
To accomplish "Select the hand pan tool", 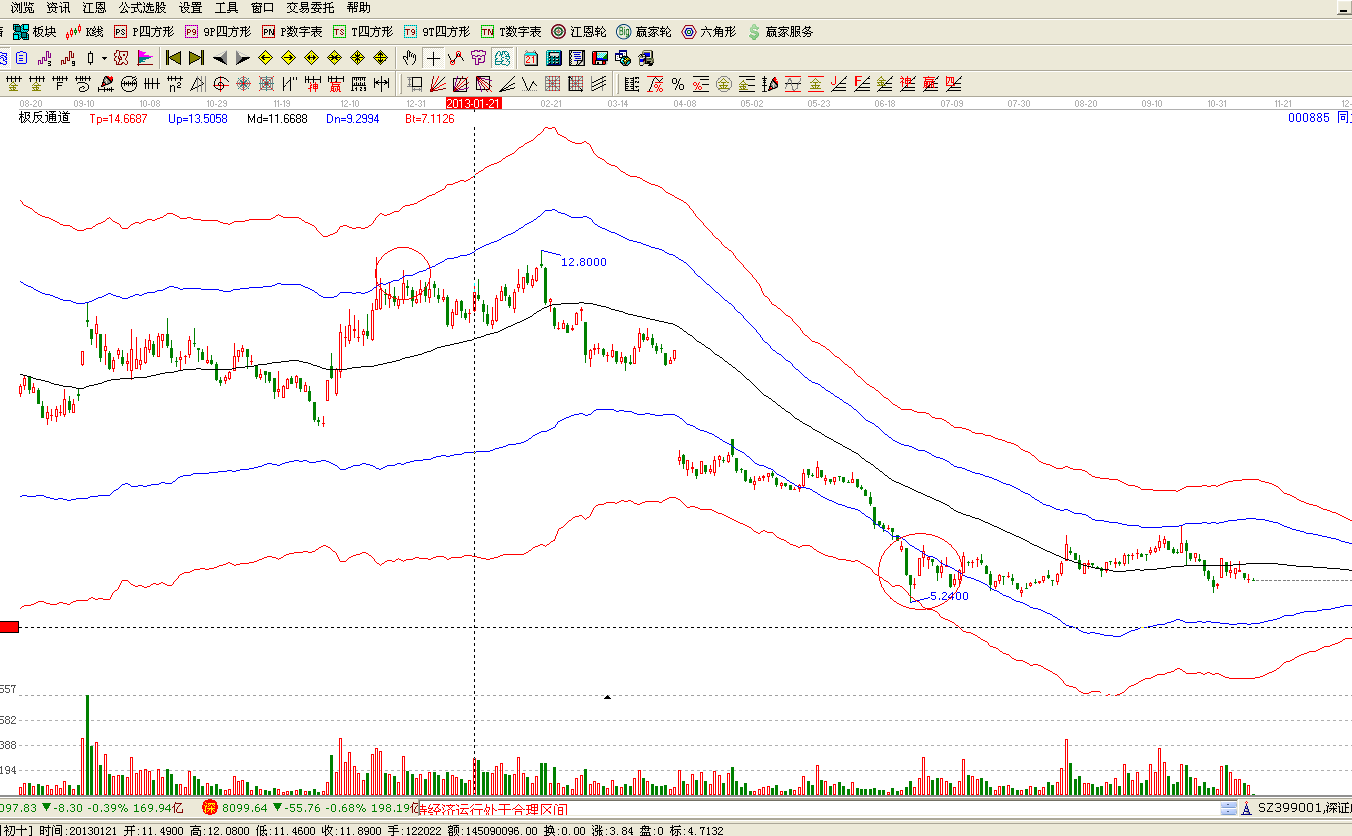I will click(x=410, y=58).
